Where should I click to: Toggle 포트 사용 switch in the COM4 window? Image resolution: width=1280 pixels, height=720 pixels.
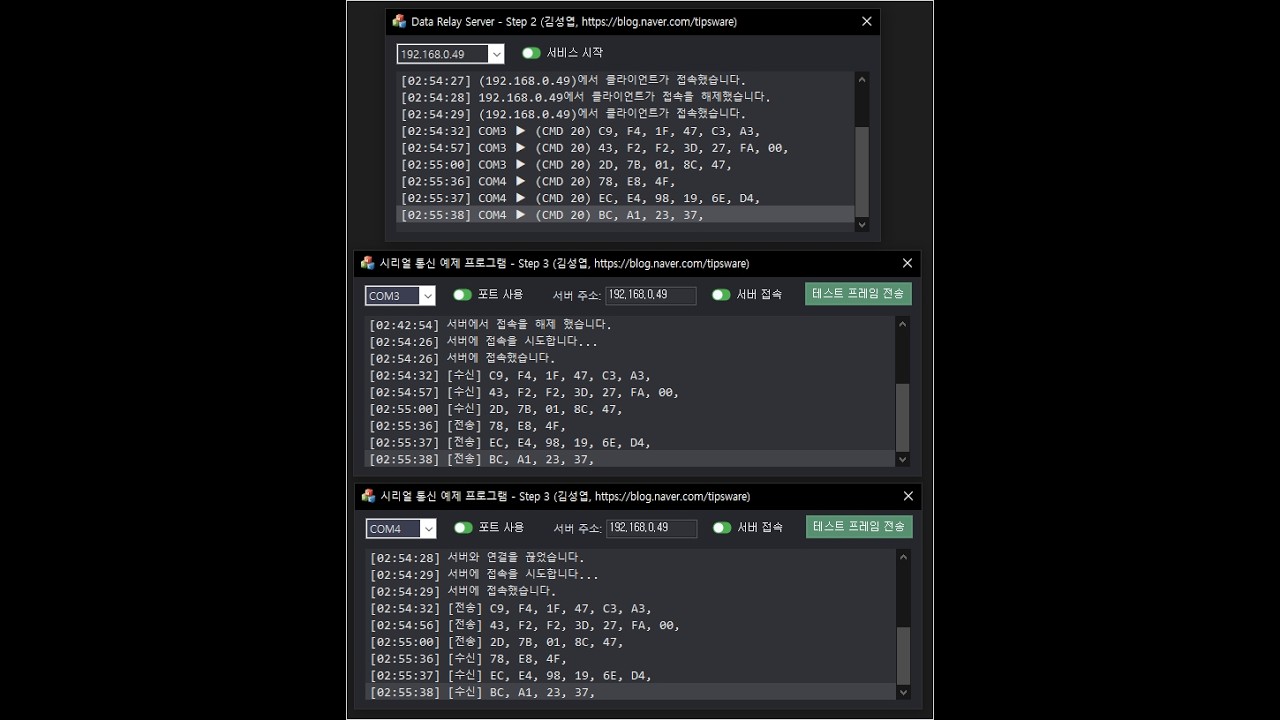463,528
